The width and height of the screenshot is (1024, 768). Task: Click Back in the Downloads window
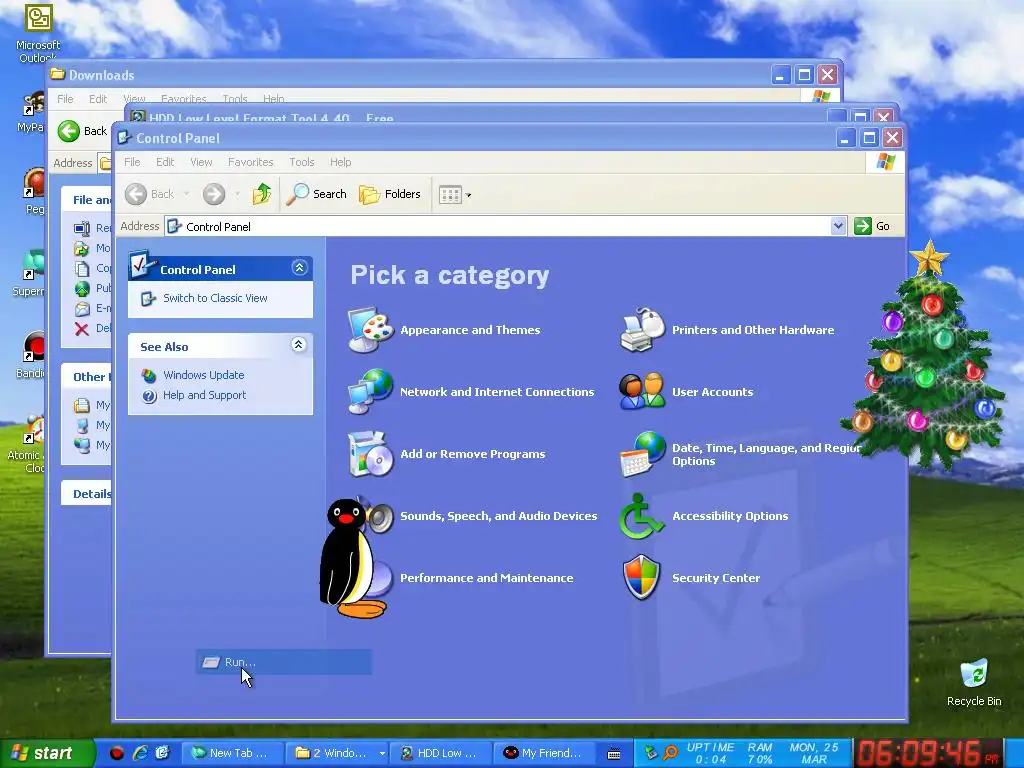click(82, 131)
